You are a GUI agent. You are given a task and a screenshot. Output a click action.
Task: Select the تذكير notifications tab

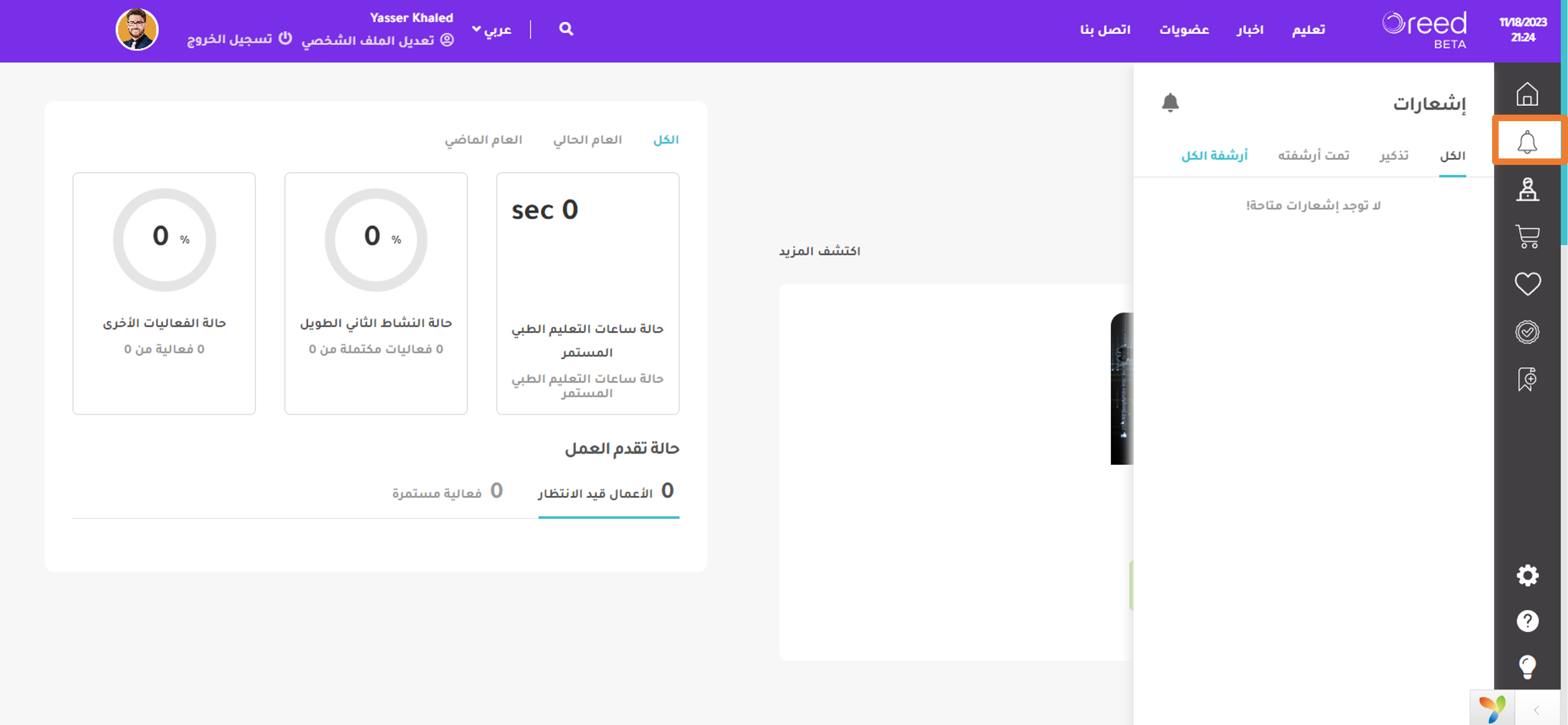coord(1394,156)
